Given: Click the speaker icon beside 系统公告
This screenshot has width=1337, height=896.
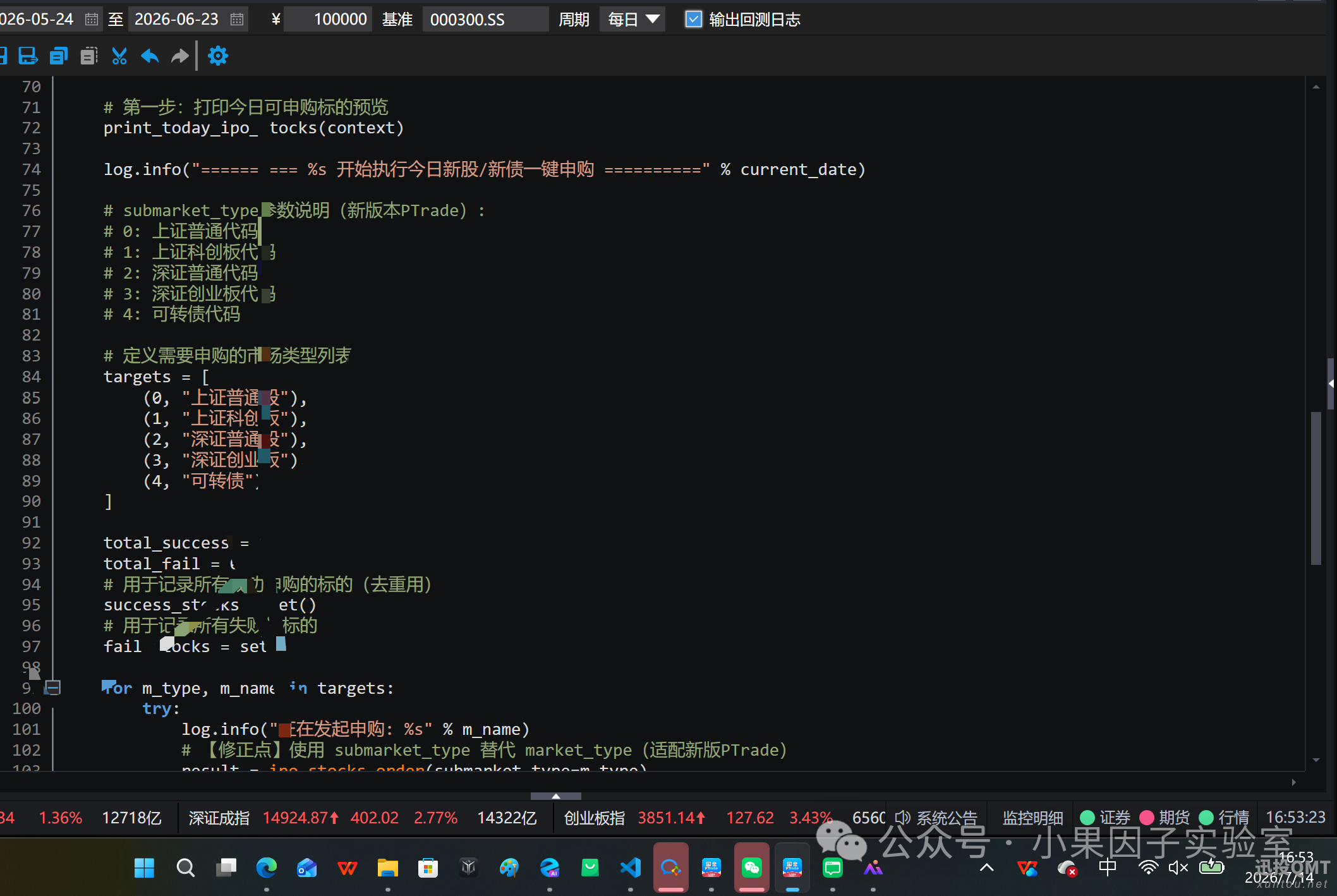Looking at the screenshot, I should pyautogui.click(x=902, y=818).
